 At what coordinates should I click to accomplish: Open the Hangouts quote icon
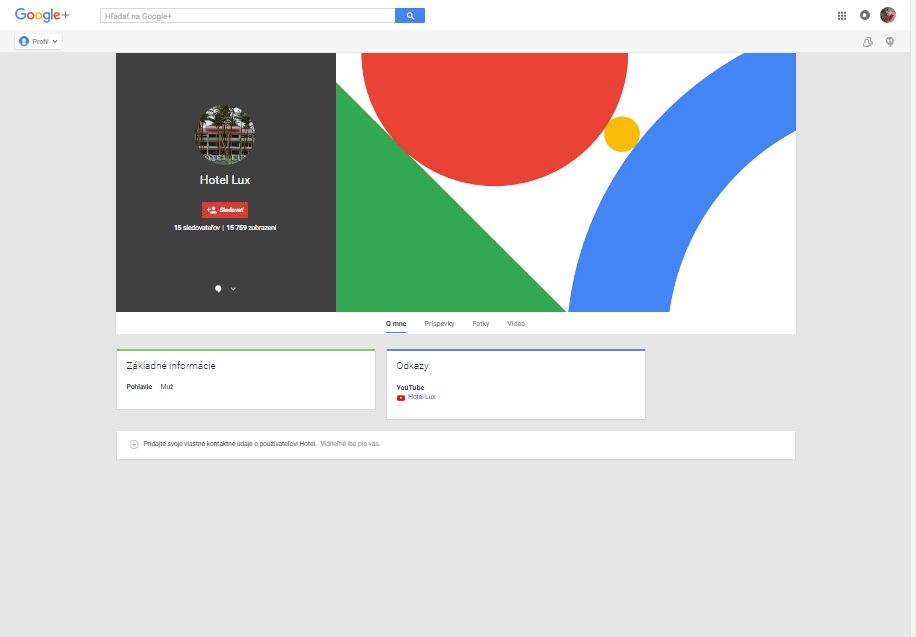point(890,41)
